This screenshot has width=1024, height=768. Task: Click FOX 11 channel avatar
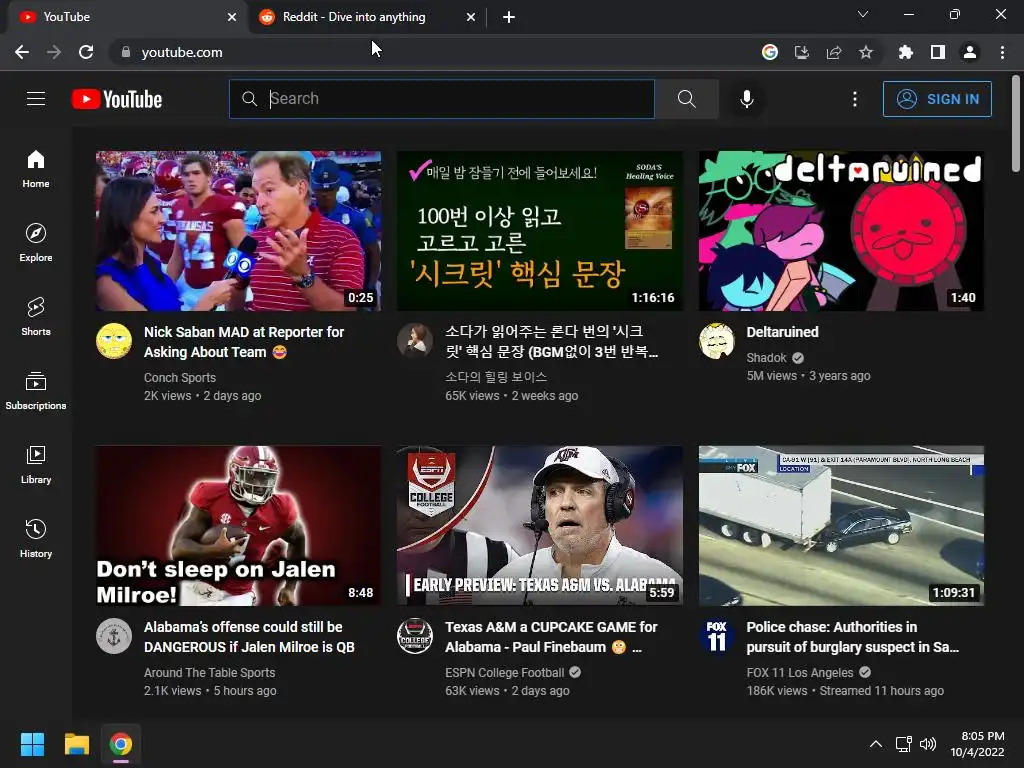click(716, 636)
